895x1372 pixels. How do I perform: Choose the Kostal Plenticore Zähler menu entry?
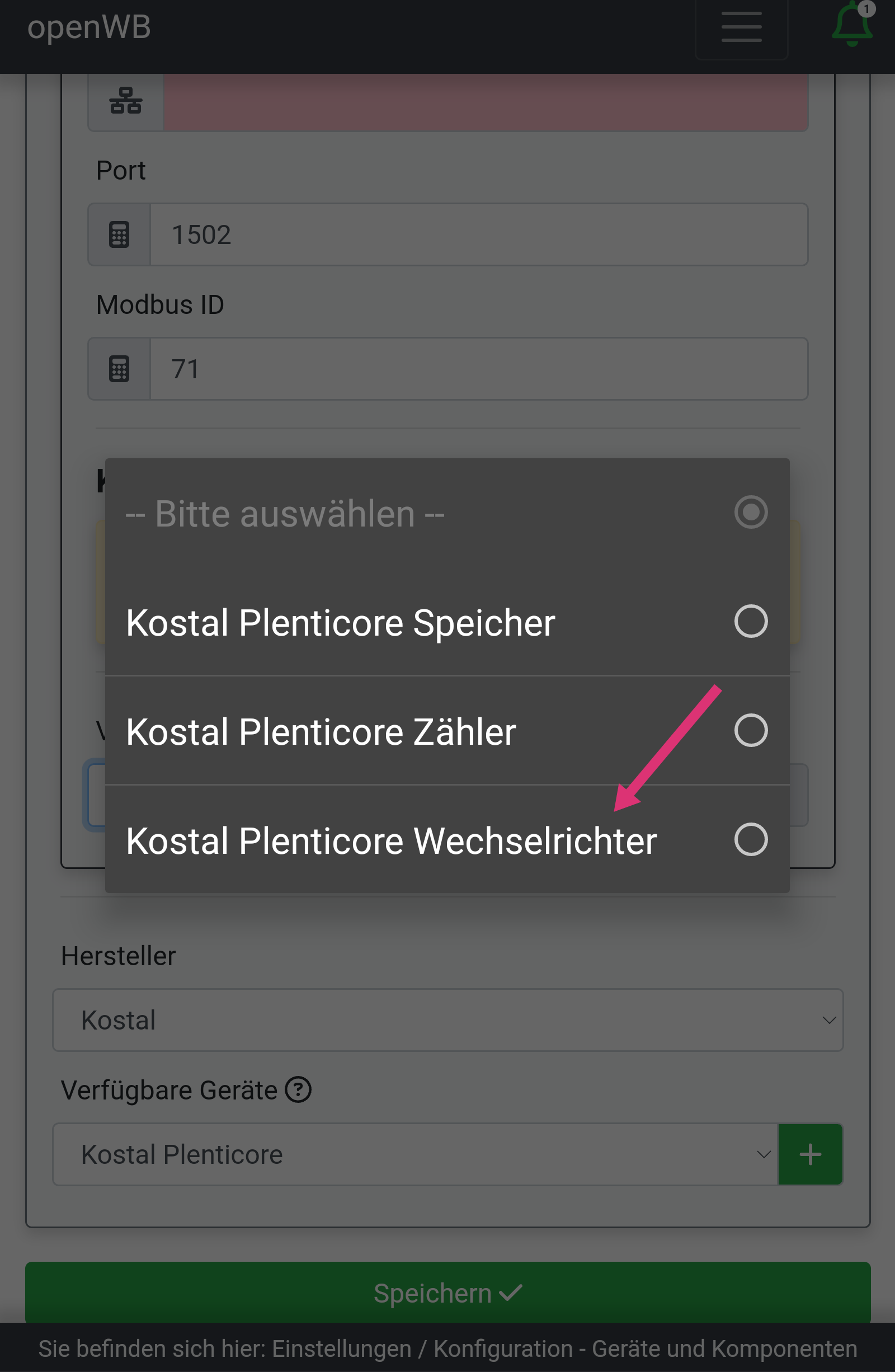point(321,731)
